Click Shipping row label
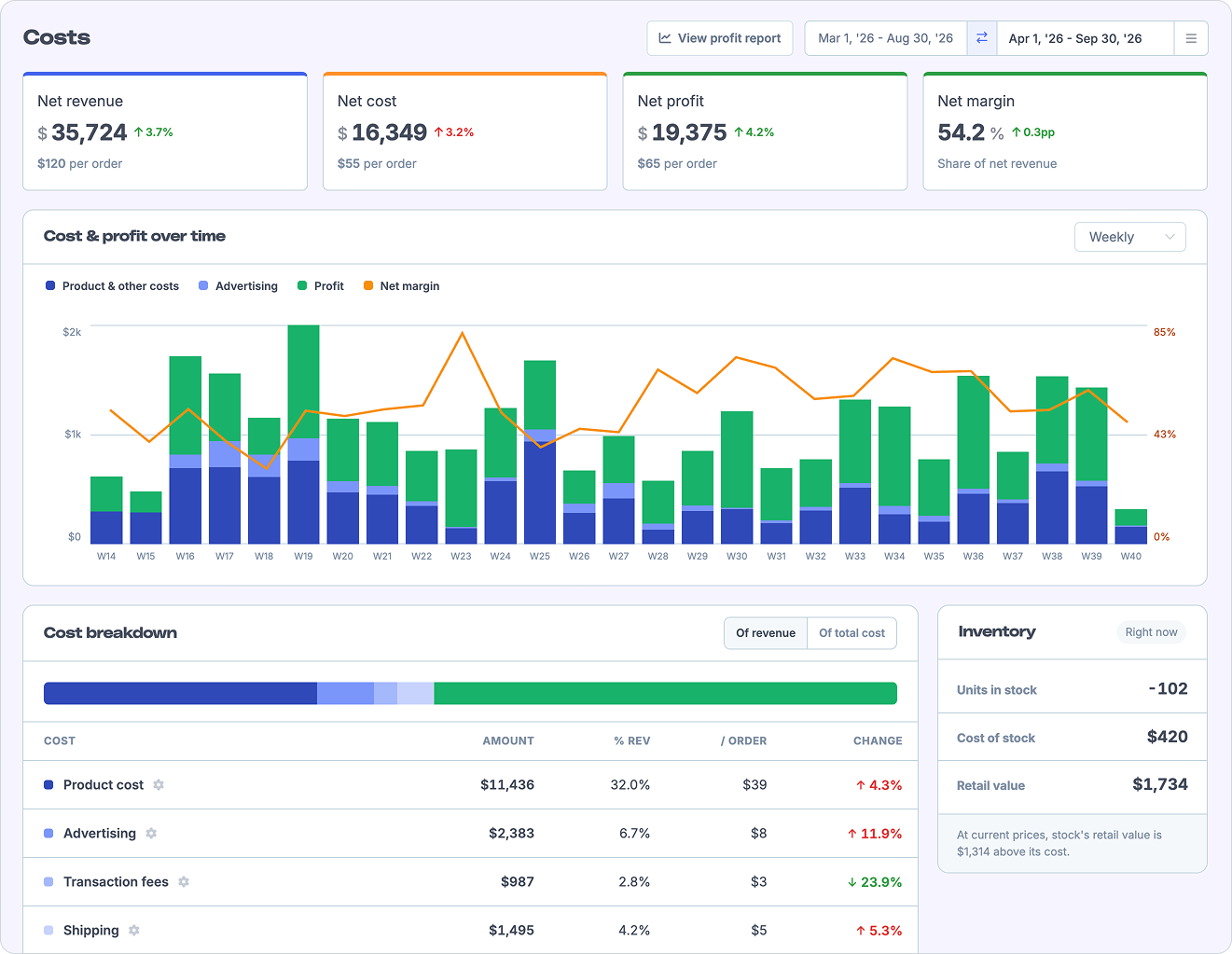Image resolution: width=1232 pixels, height=954 pixels. (91, 931)
